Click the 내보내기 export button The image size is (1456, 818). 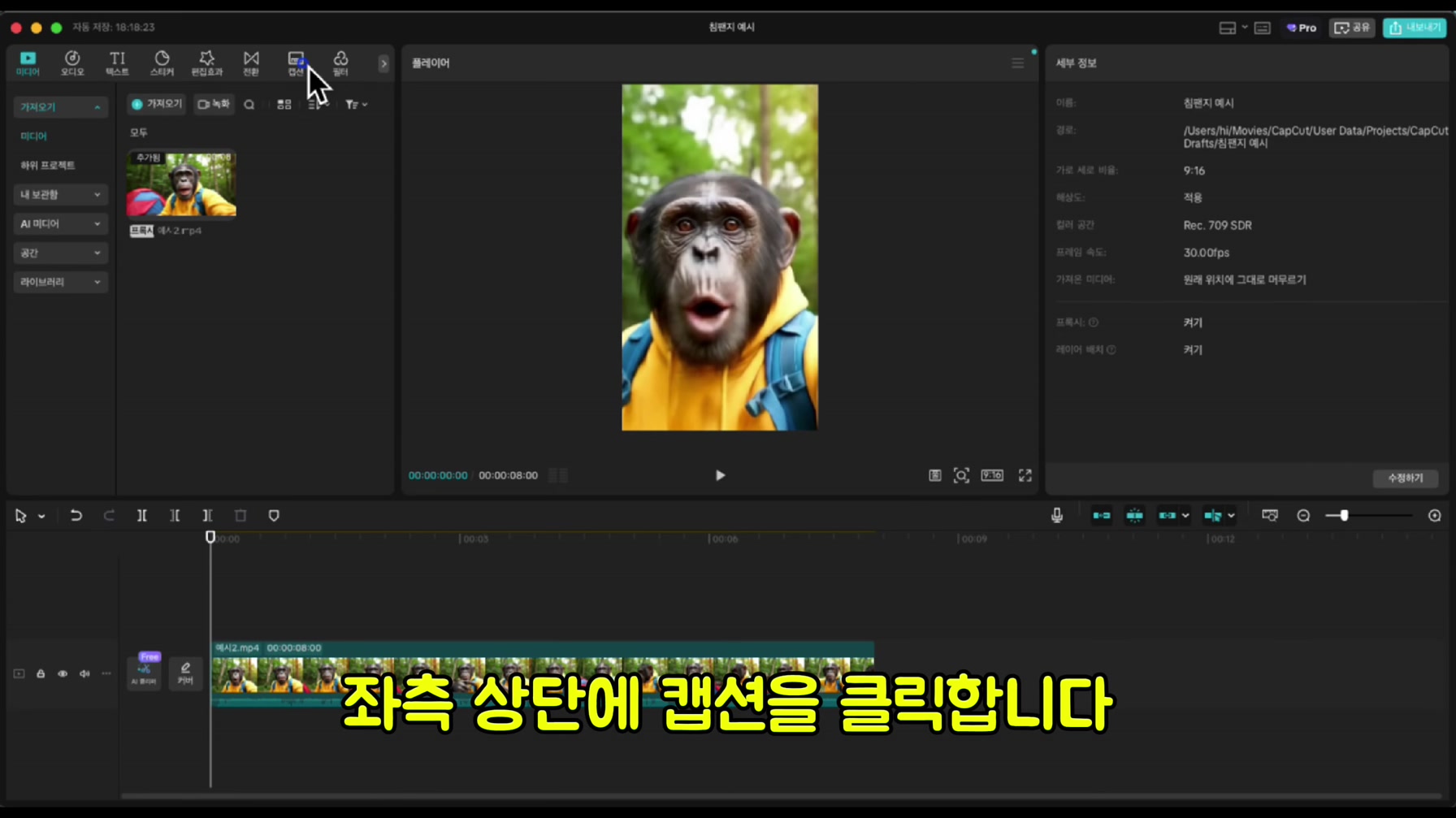point(1415,28)
